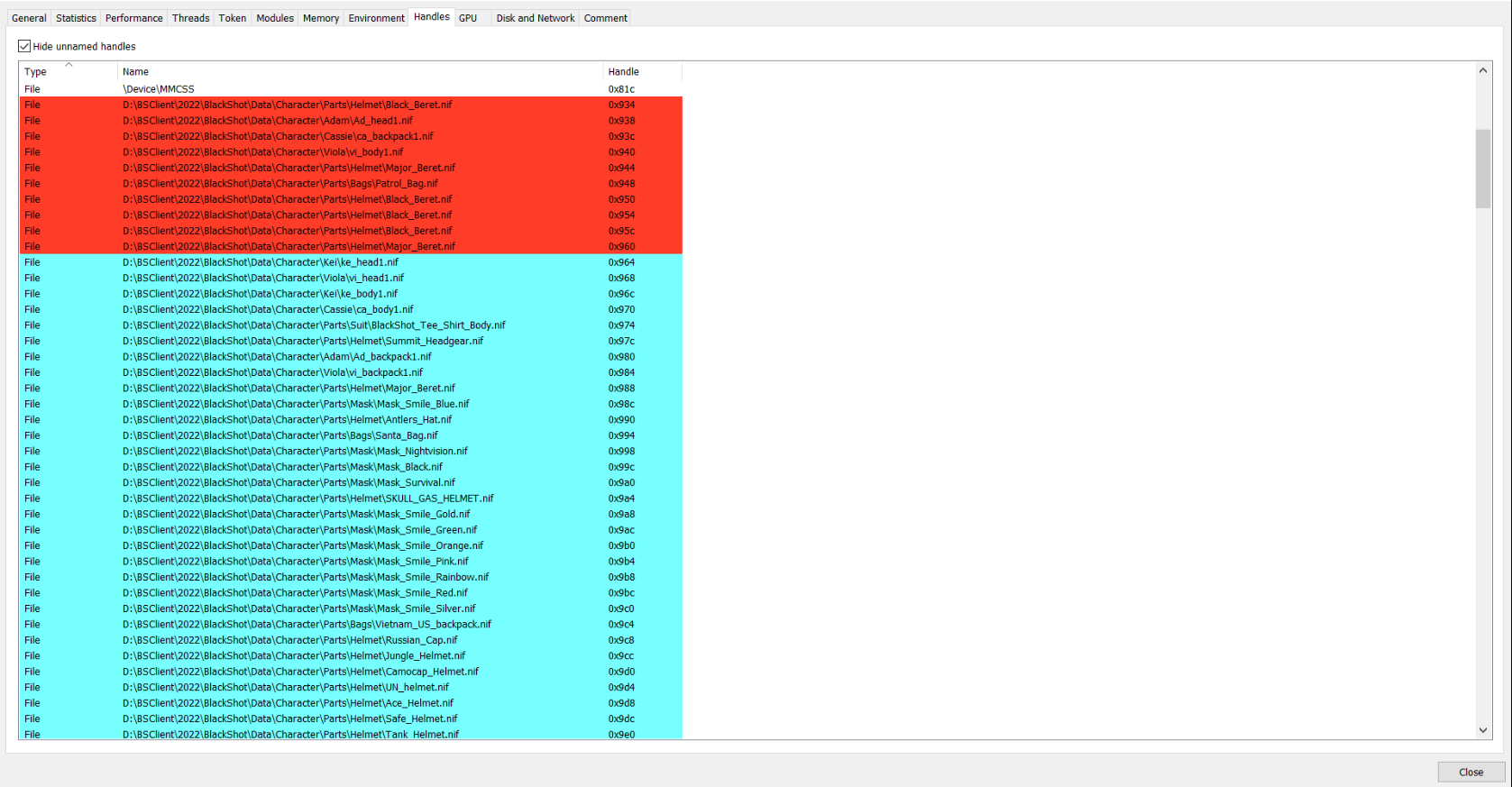View the Memory tab
The height and width of the screenshot is (787, 1512).
pyautogui.click(x=321, y=18)
